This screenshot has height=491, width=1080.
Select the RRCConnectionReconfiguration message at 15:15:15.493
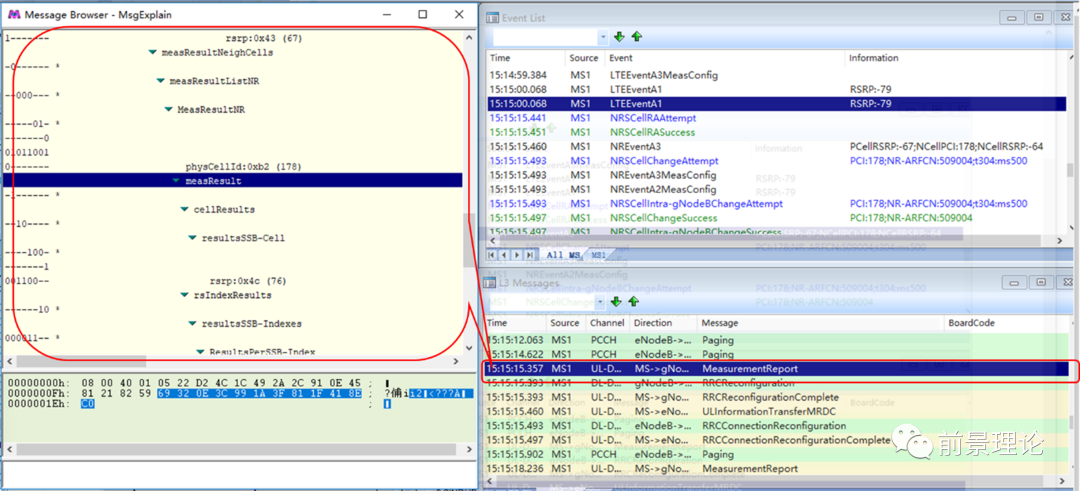coord(776,426)
